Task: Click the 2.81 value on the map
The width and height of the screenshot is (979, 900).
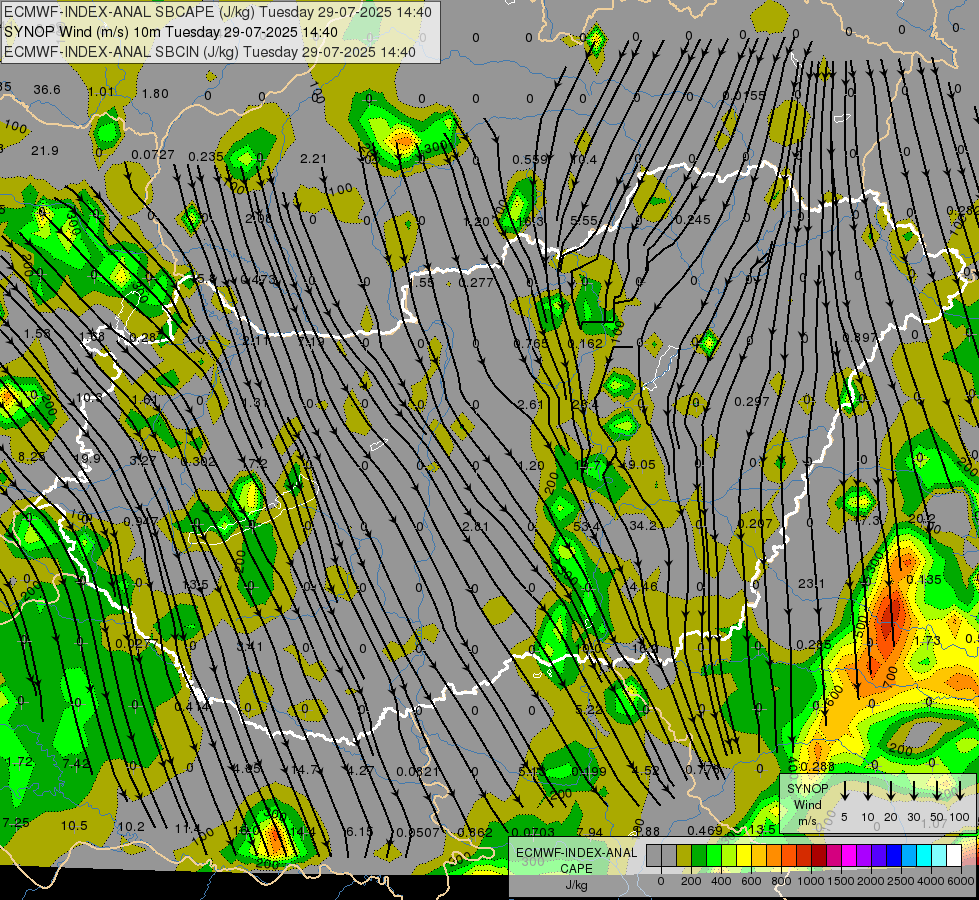Action: [x=475, y=527]
